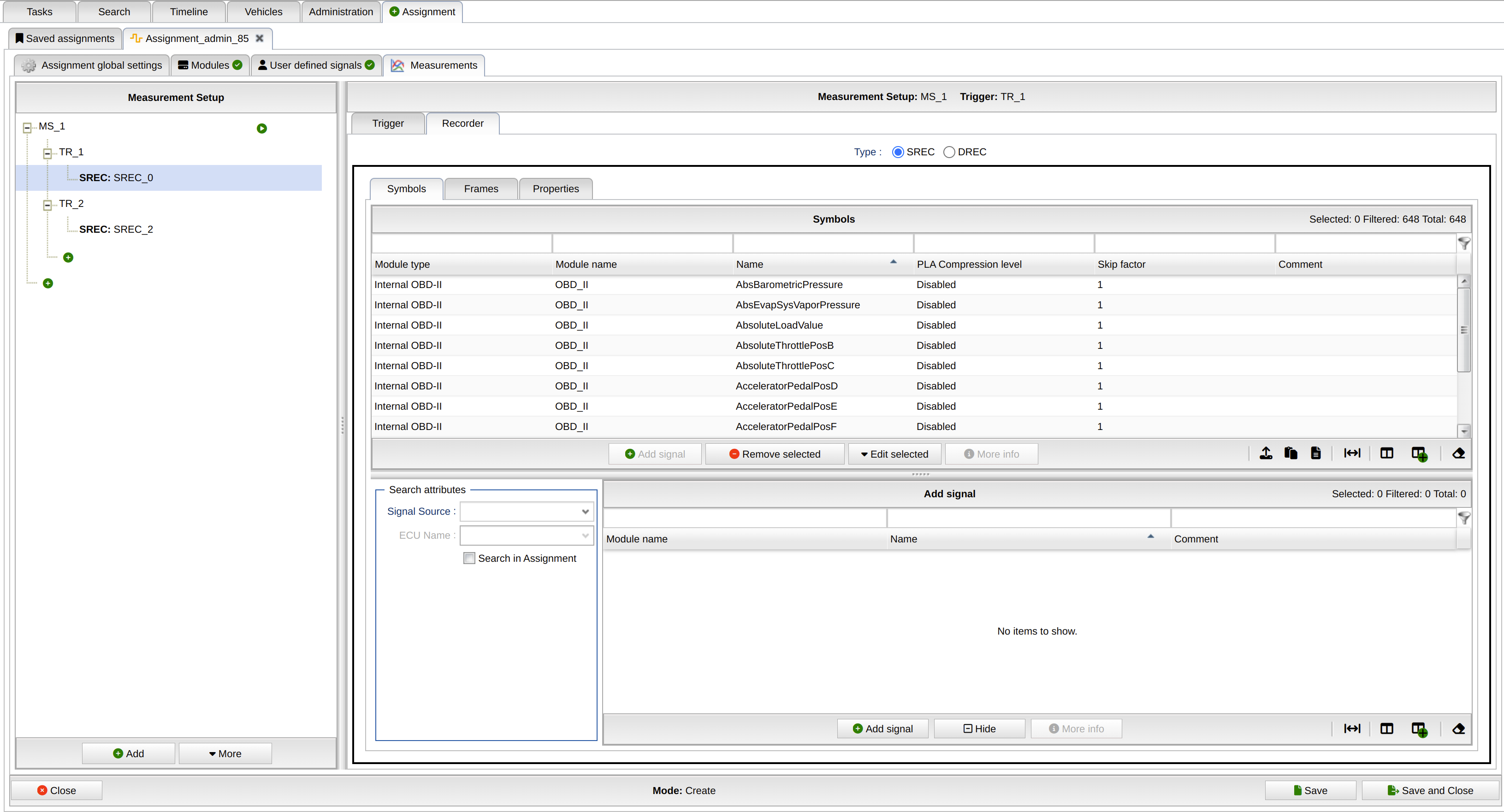Open the Signal Source dropdown
Viewport: 1504px width, 812px height.
[585, 512]
